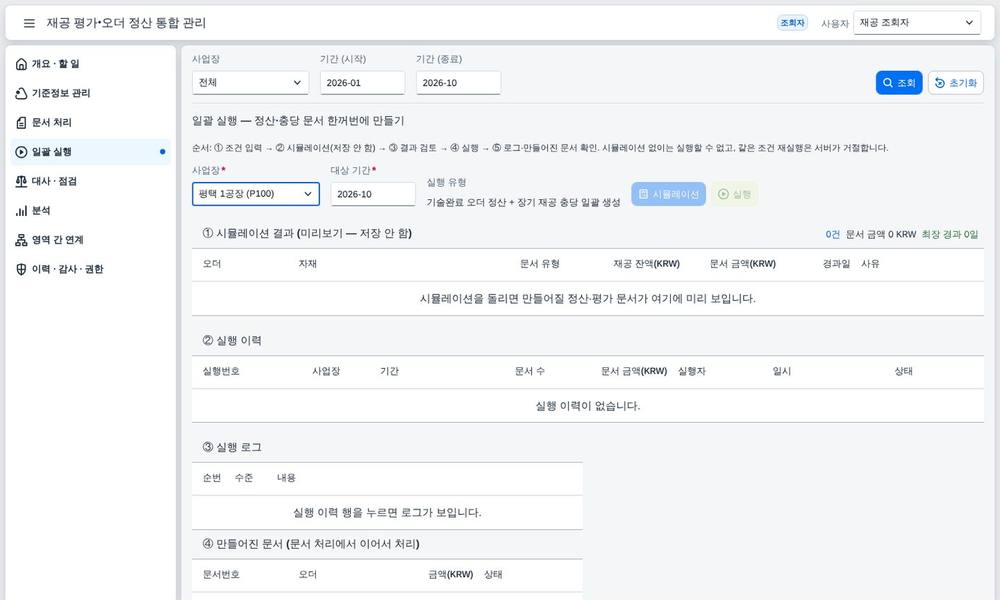Click the 조회 search button
The image size is (1000, 600).
click(x=899, y=83)
